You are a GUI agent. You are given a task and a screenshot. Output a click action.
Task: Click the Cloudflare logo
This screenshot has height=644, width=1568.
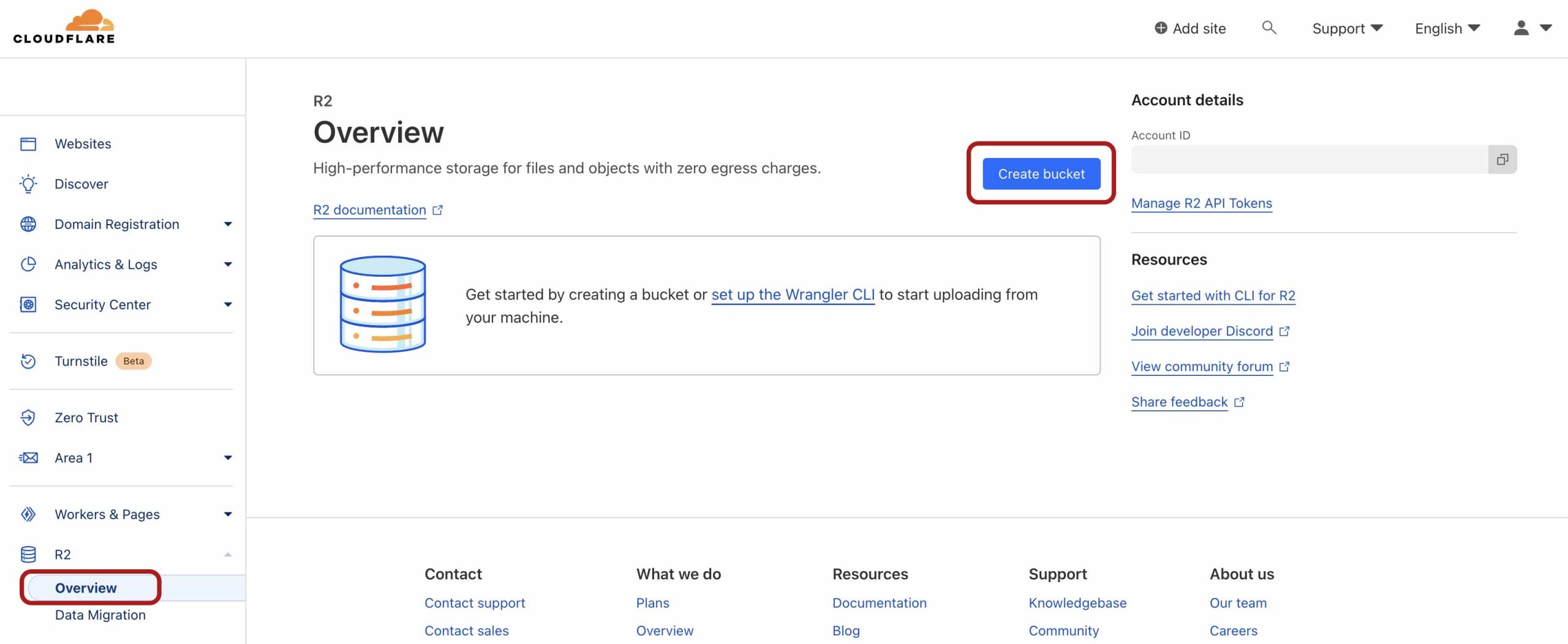63,26
